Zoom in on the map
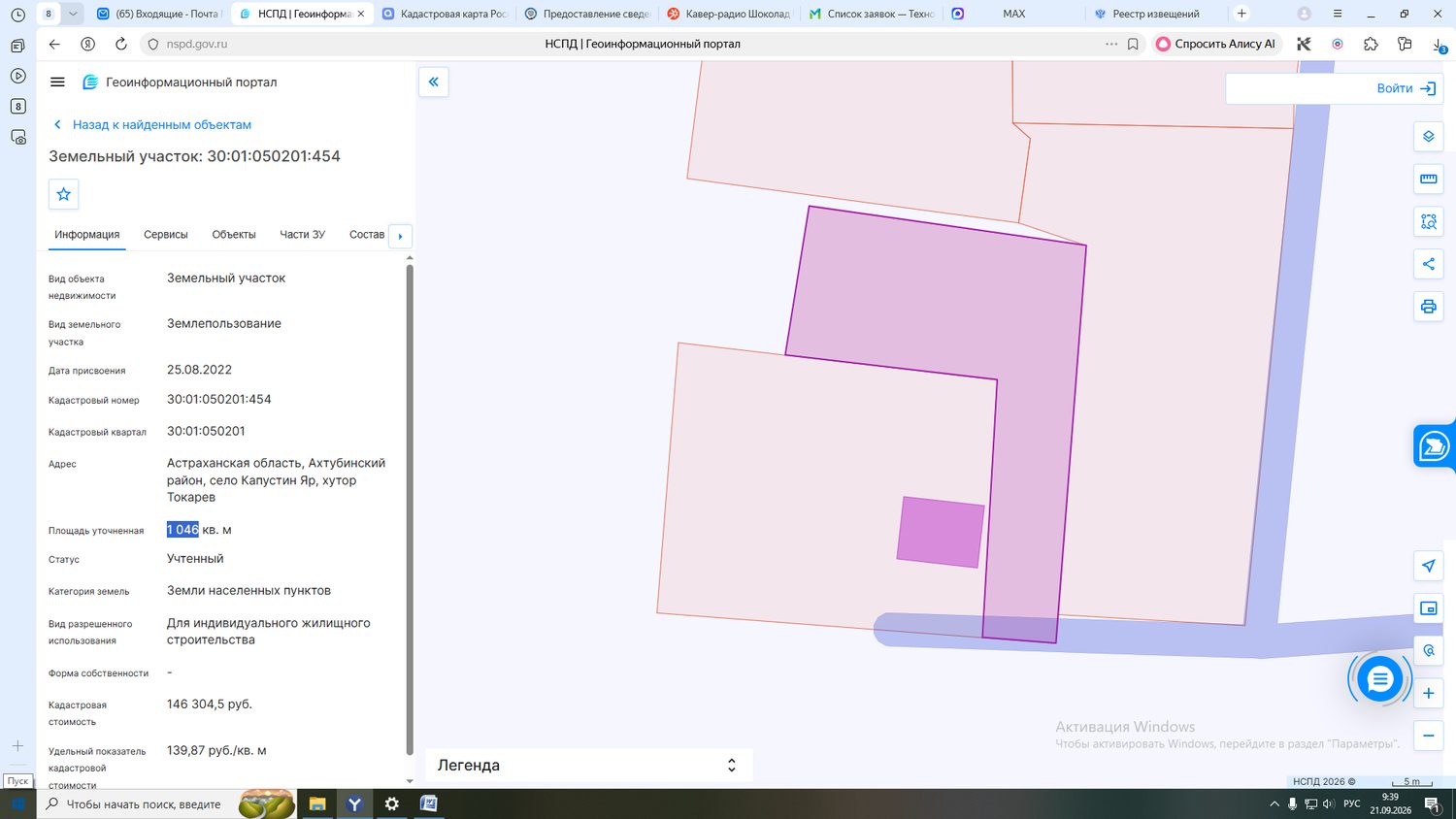The width and height of the screenshot is (1456, 819). tap(1428, 693)
